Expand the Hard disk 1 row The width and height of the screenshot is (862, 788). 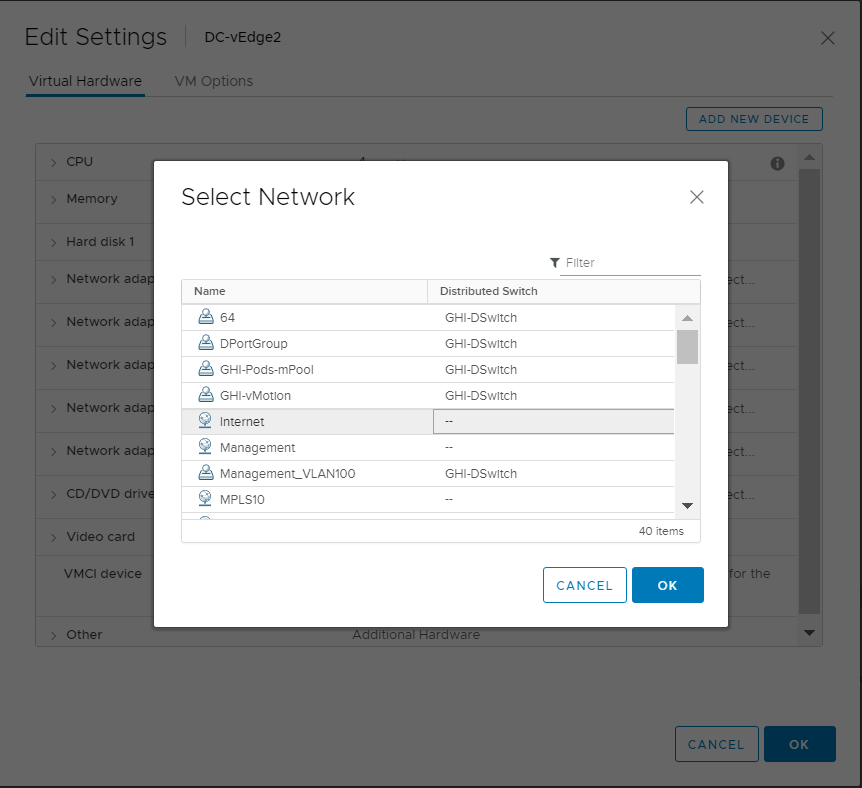click(x=54, y=242)
